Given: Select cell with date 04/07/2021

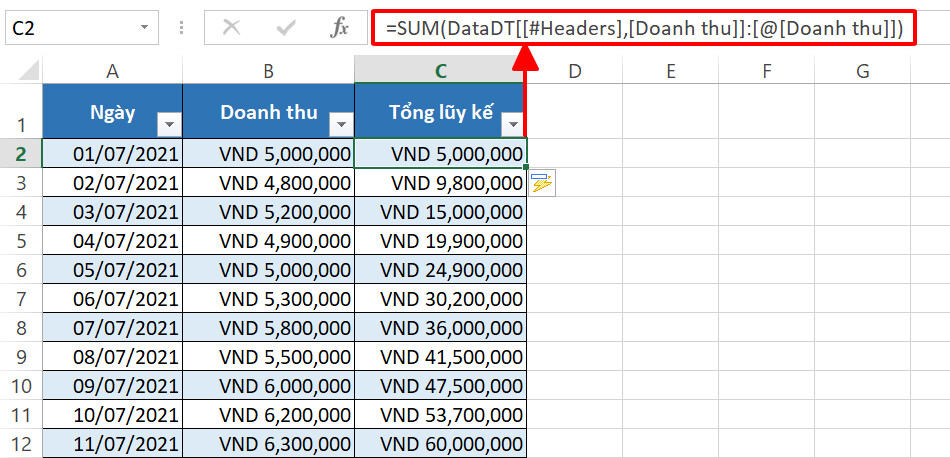Looking at the screenshot, I should 112,241.
